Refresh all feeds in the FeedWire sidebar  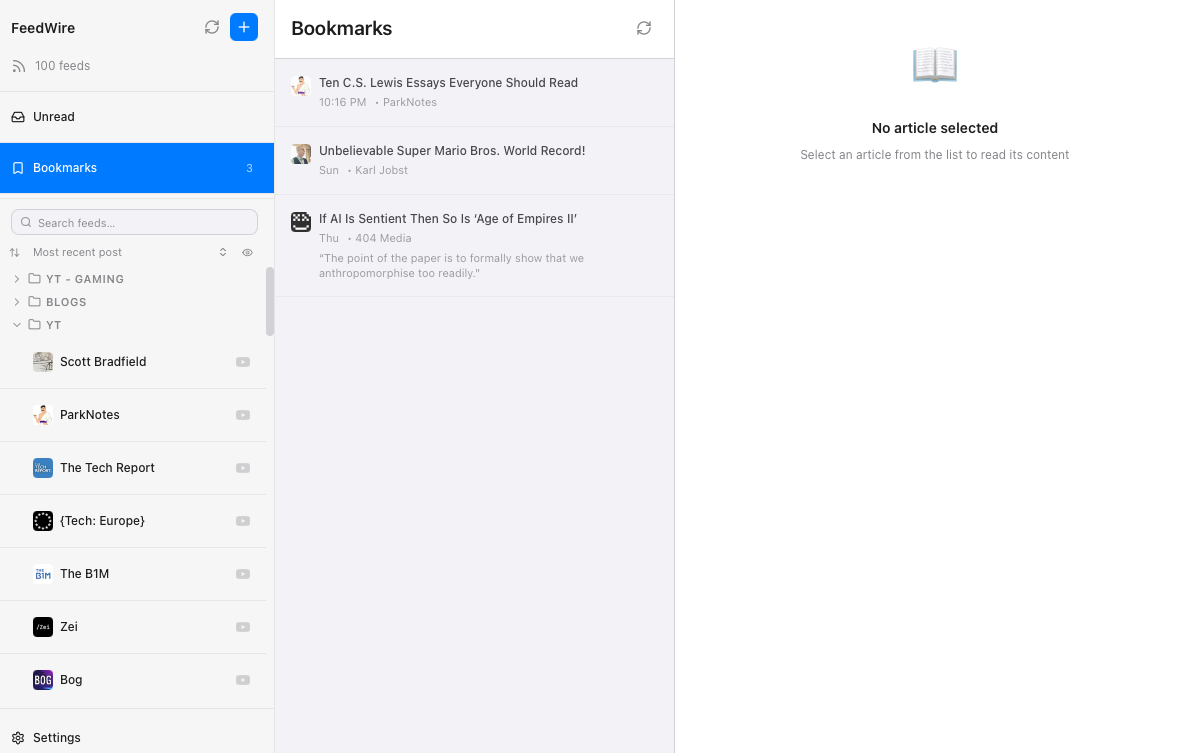[x=211, y=27]
